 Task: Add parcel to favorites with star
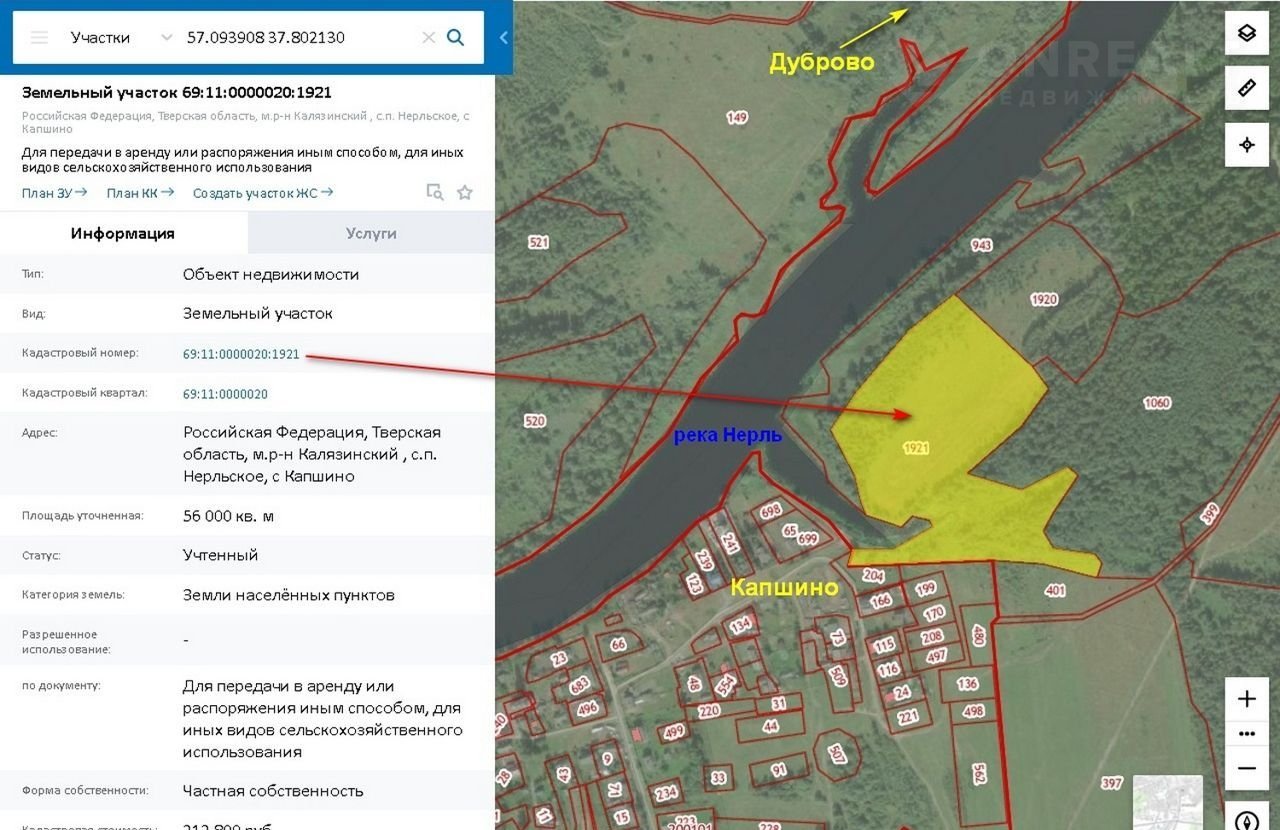click(x=465, y=193)
